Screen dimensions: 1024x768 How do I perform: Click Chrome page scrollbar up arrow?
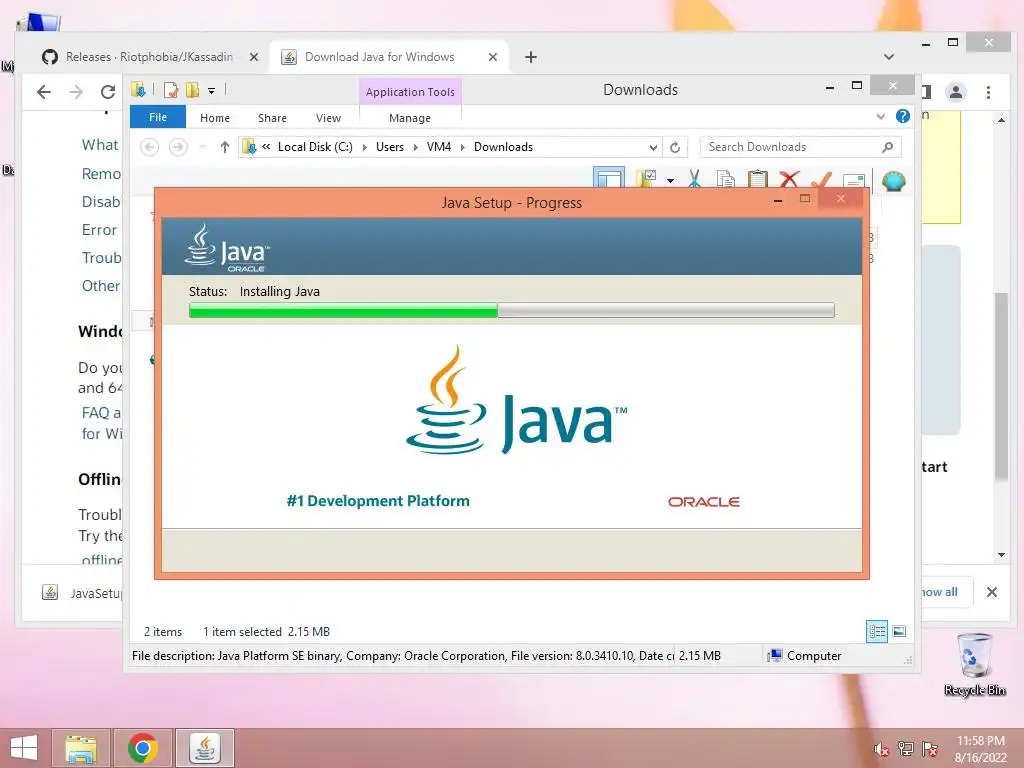coord(1002,120)
